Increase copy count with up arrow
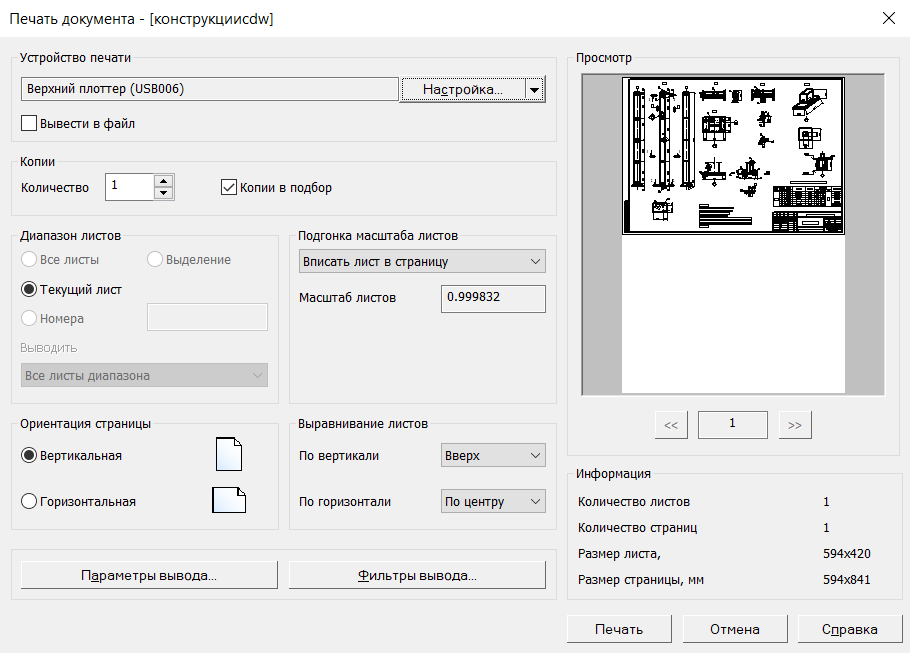910x653 pixels. coord(164,181)
